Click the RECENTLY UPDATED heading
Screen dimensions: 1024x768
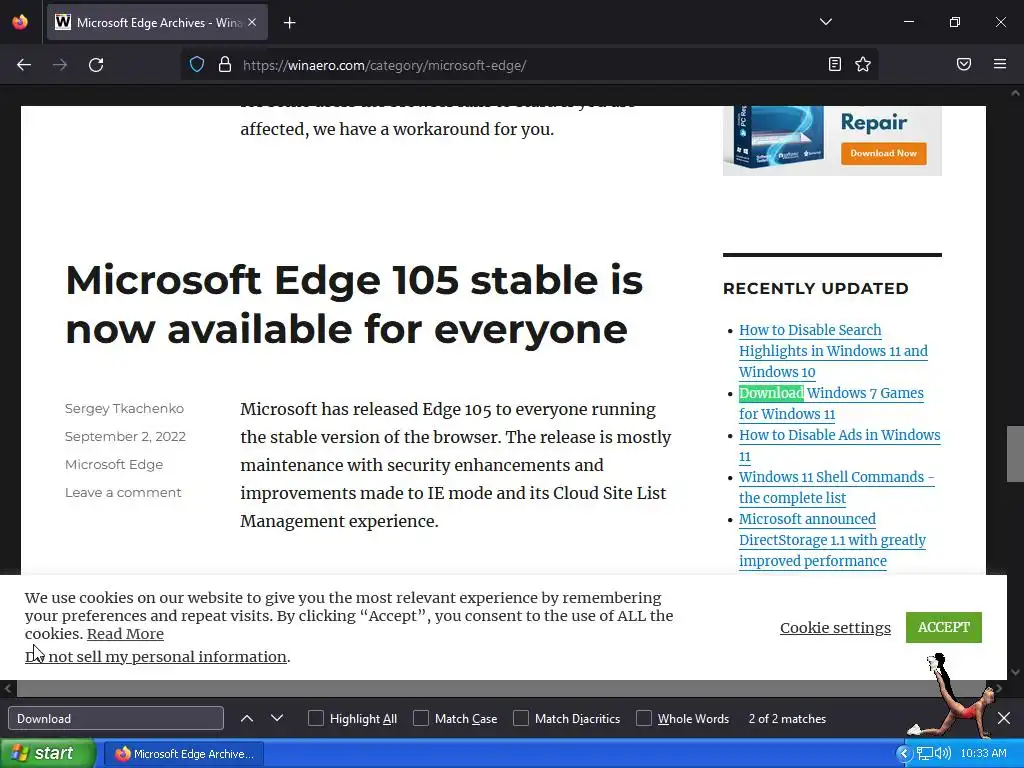pyautogui.click(x=816, y=289)
